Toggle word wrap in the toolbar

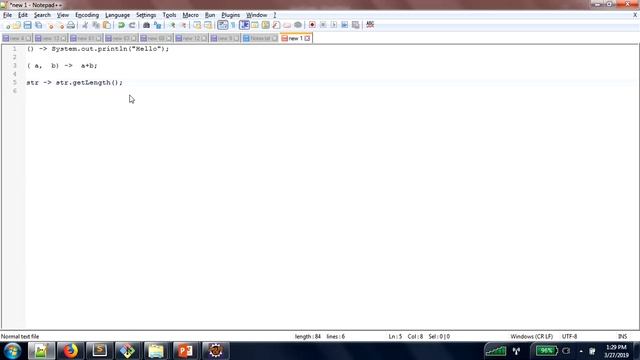coord(222,25)
